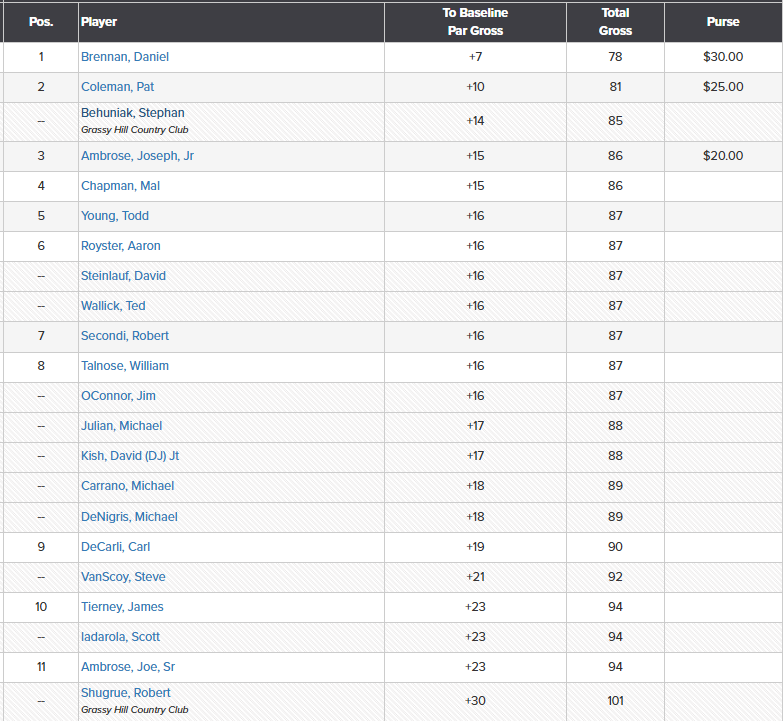Select Wallick, Ted player name
Screen dimensions: 784x721
tap(113, 306)
